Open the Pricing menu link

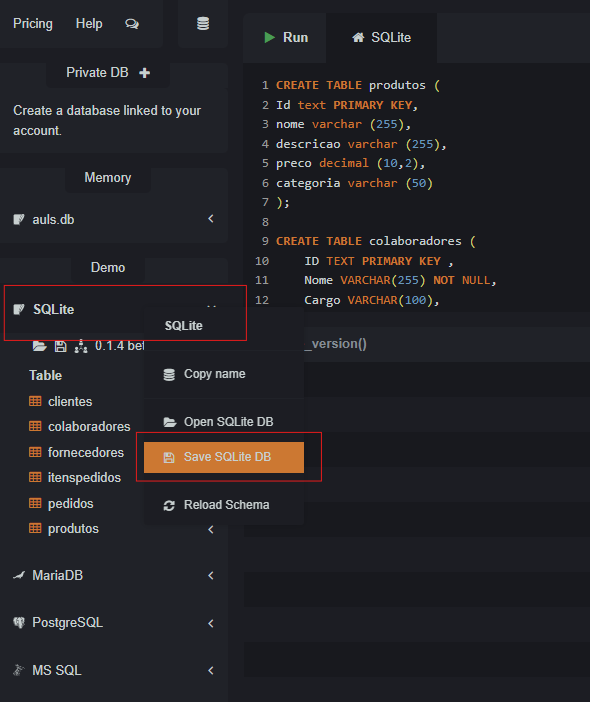click(33, 23)
